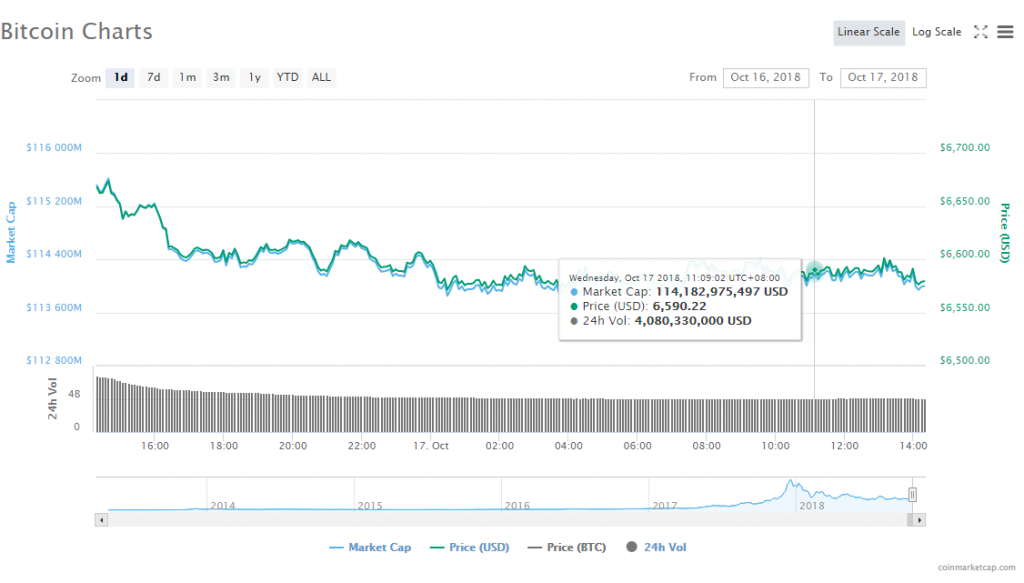The height and width of the screenshot is (583, 1024).
Task: Click the From date field
Action: coord(766,77)
